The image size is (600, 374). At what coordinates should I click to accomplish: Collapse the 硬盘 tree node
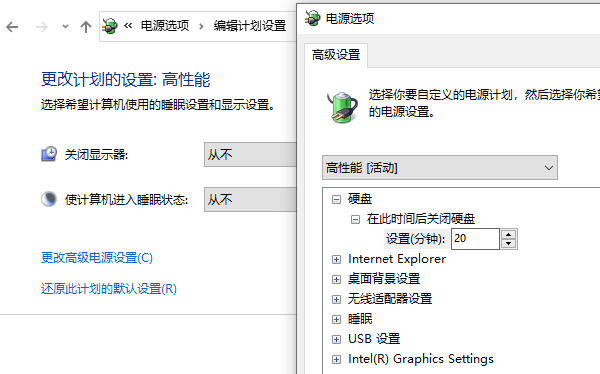336,199
